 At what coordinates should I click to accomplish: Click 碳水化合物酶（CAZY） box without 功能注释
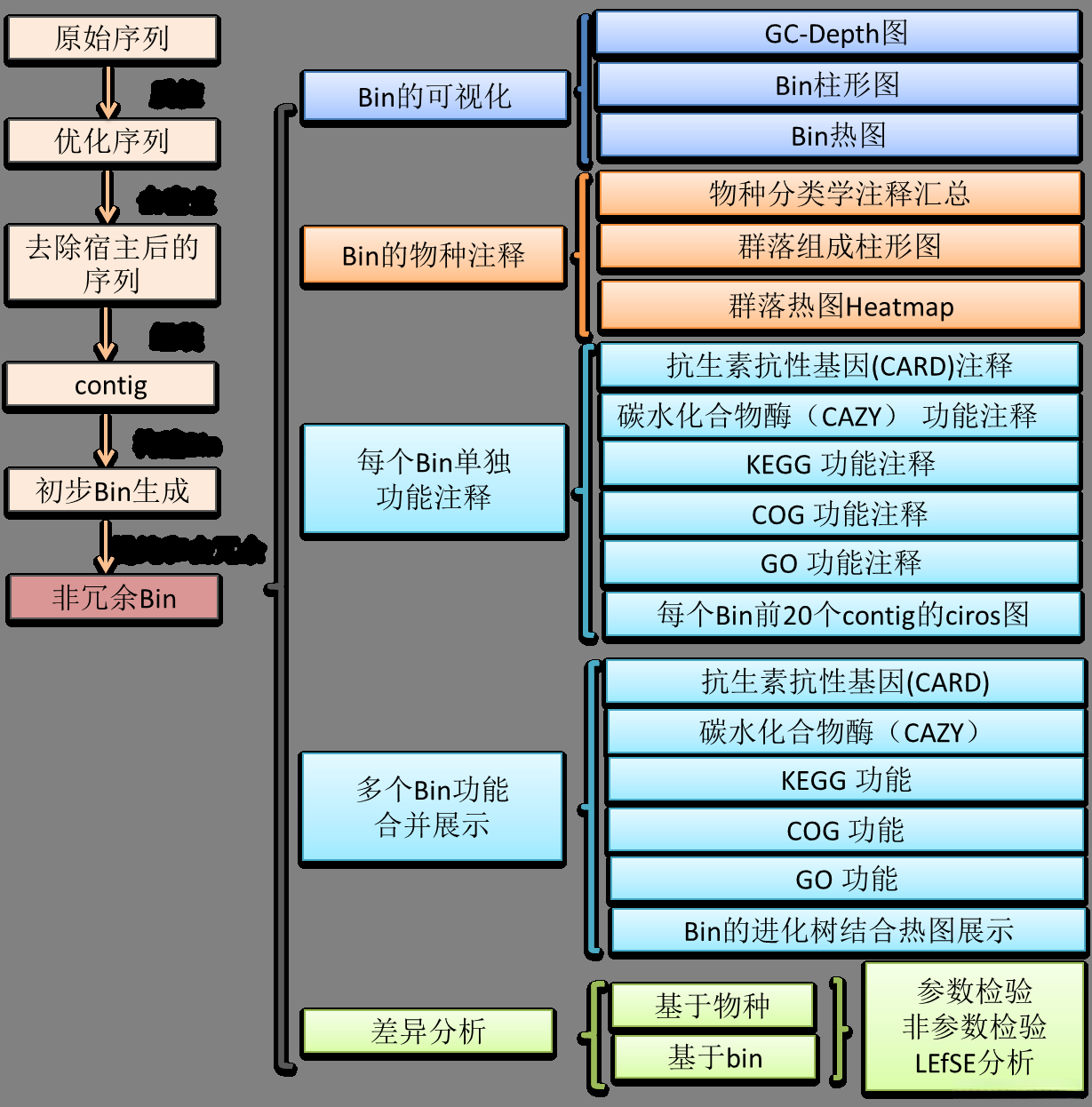846,732
